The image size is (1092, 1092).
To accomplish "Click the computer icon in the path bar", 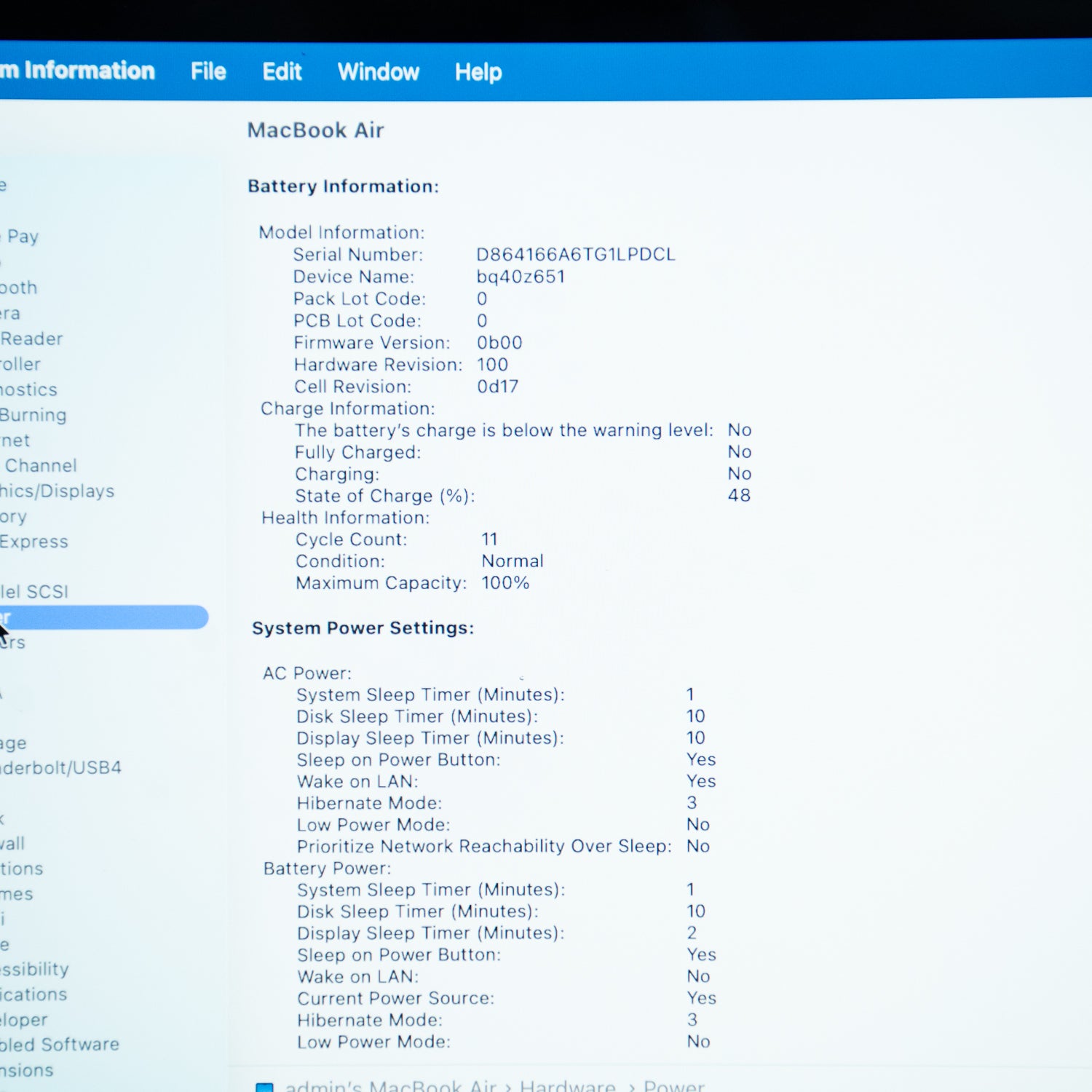I will (x=264, y=1087).
